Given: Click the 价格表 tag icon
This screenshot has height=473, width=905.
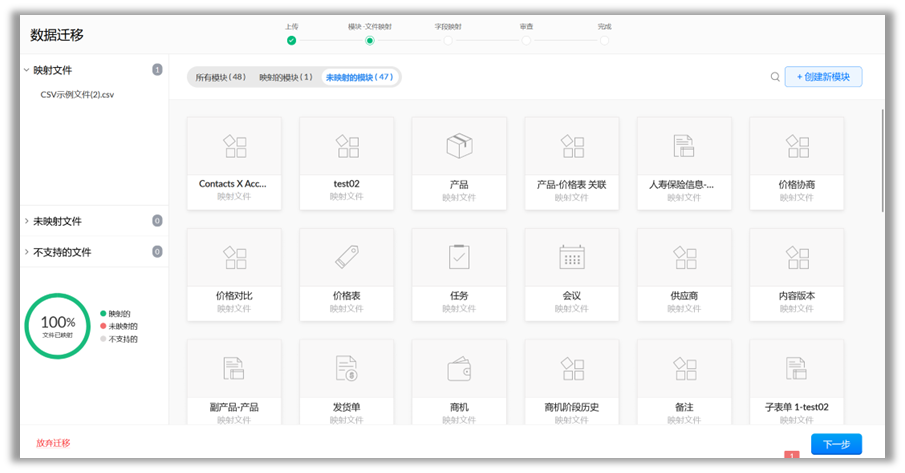Looking at the screenshot, I should 346,257.
